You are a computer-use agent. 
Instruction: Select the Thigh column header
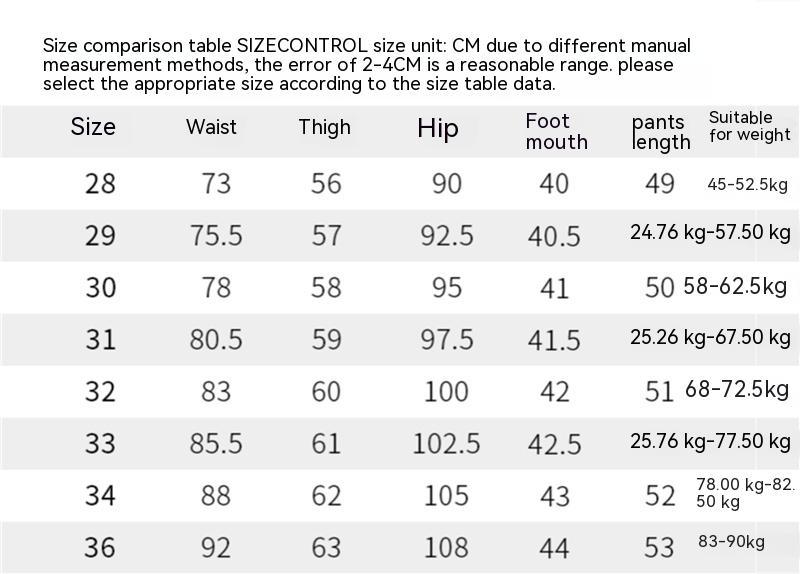pos(324,127)
